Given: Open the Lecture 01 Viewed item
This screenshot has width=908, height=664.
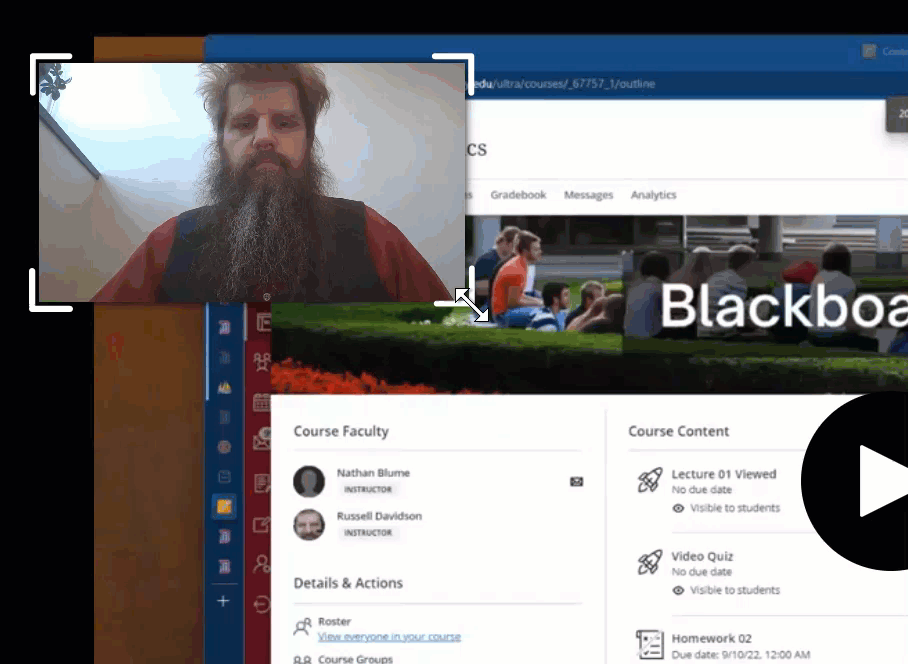Looking at the screenshot, I should (724, 474).
